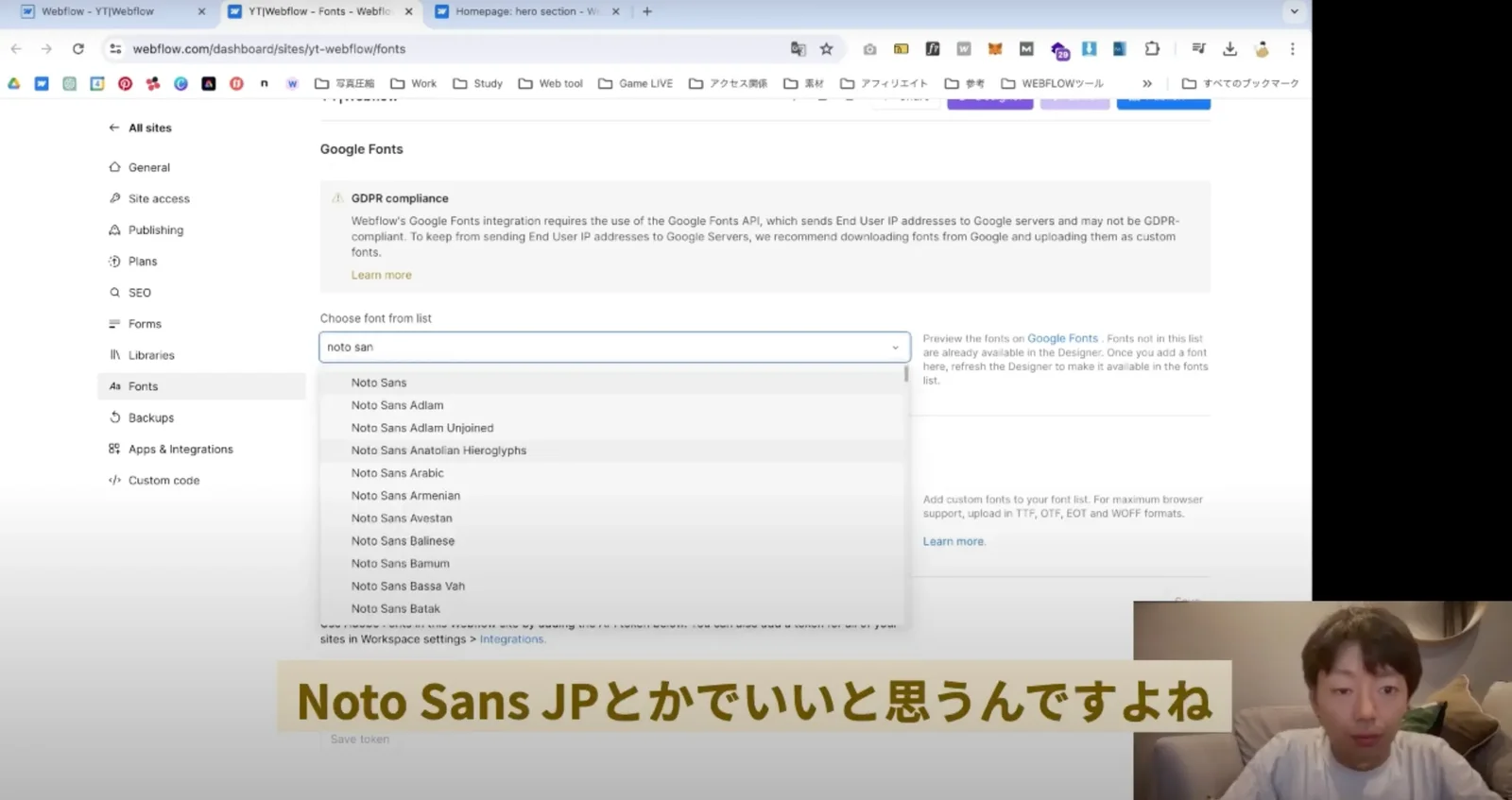Click the browser reload icon
Viewport: 1512px width, 800px height.
pyautogui.click(x=78, y=48)
